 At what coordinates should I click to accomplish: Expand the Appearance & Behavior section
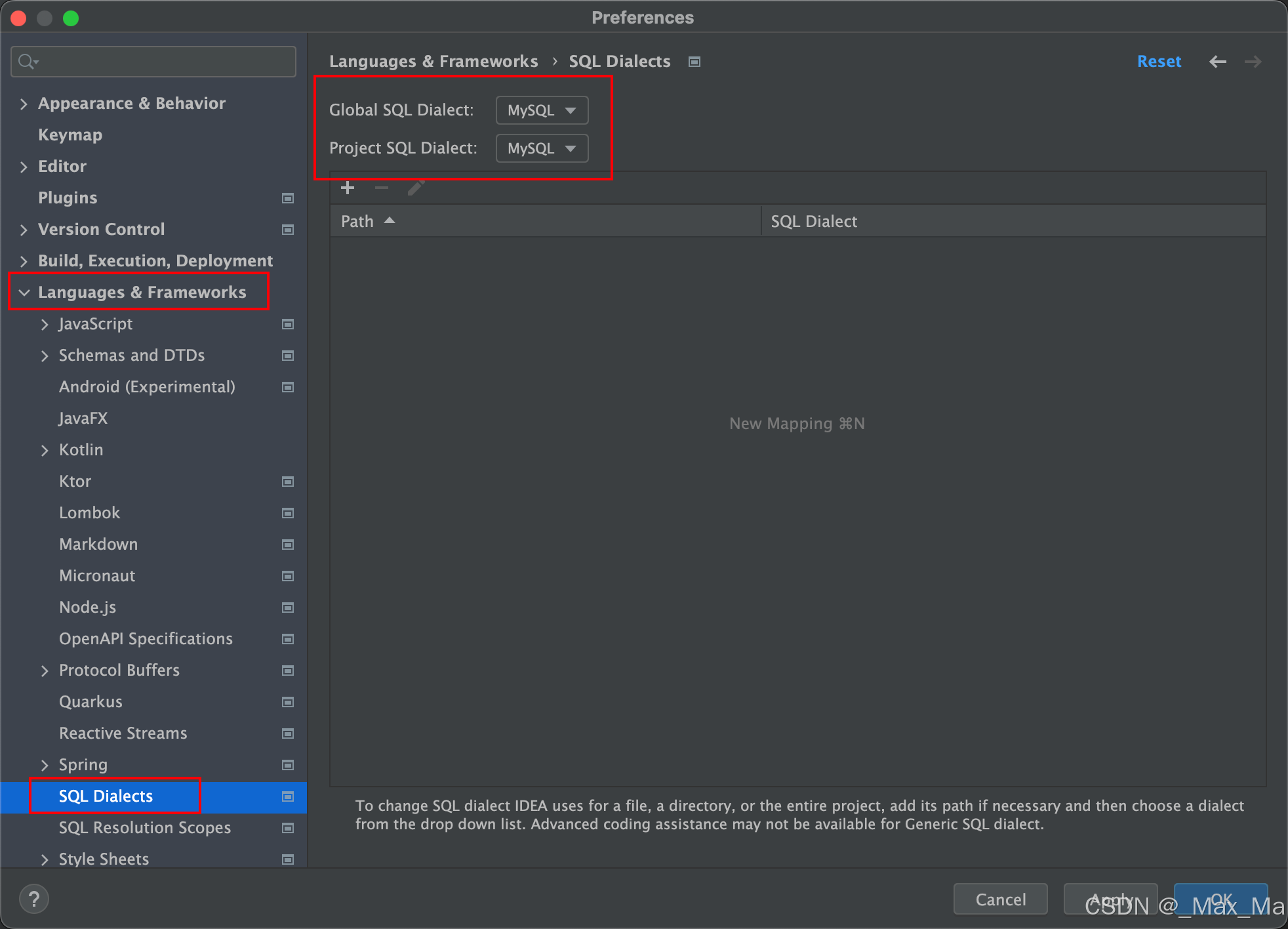tap(24, 104)
